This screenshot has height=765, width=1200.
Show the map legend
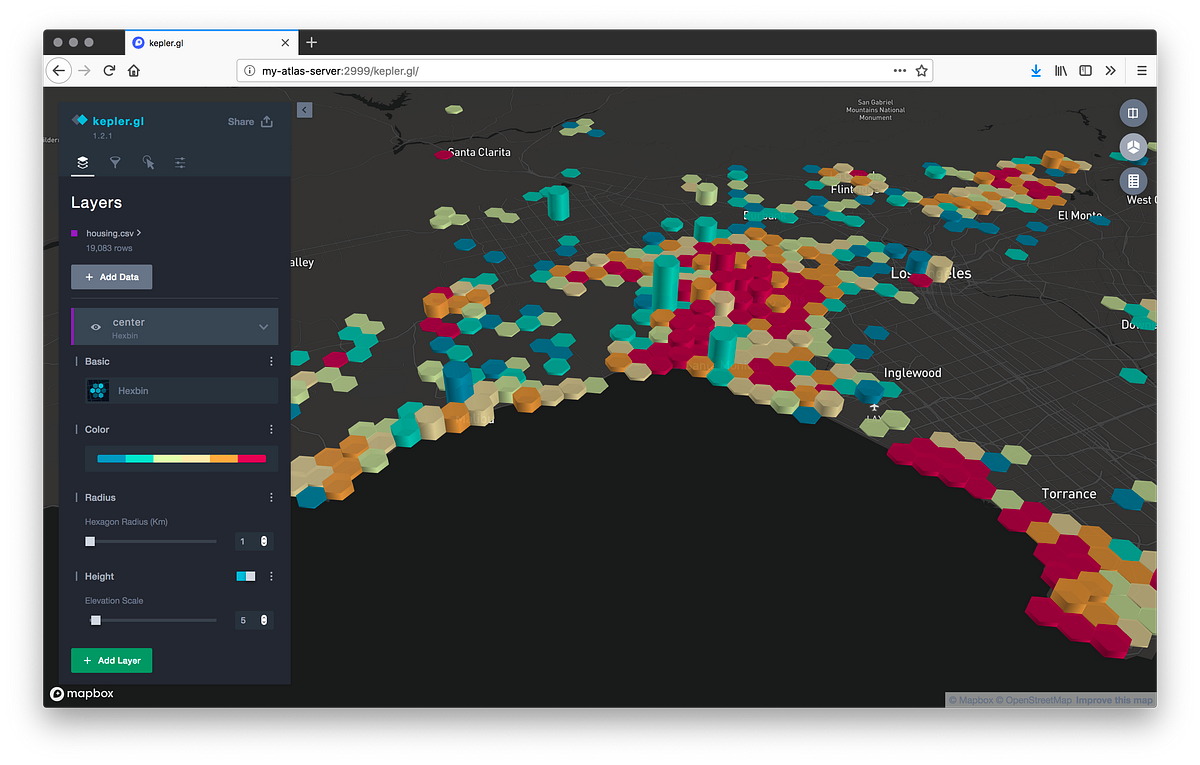1133,182
